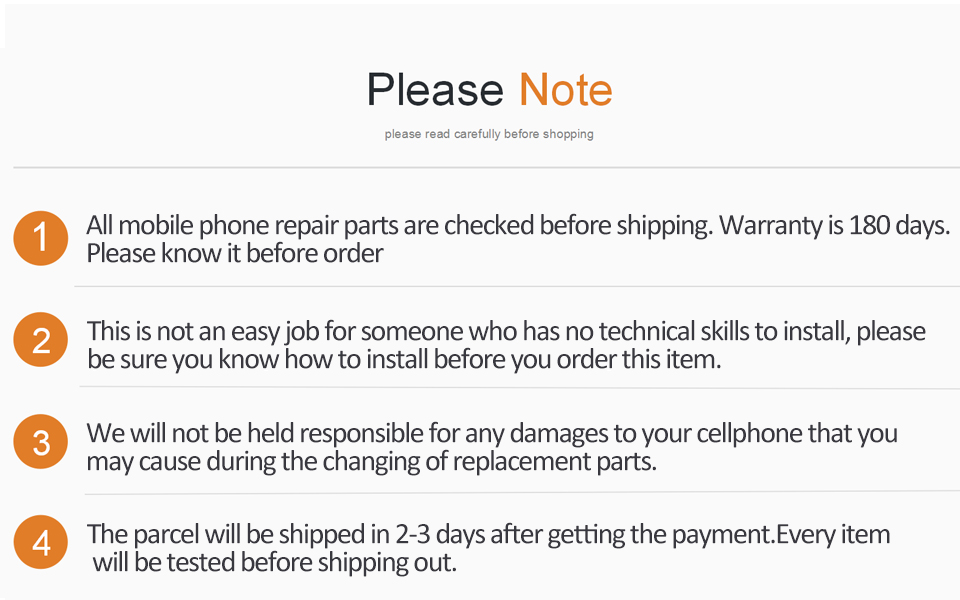The width and height of the screenshot is (960, 600).
Task: Click the orange "Note" heading word
Action: 565,91
